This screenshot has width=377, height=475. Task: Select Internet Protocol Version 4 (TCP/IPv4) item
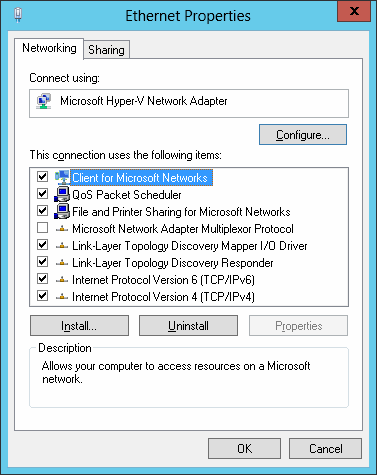pos(163,297)
